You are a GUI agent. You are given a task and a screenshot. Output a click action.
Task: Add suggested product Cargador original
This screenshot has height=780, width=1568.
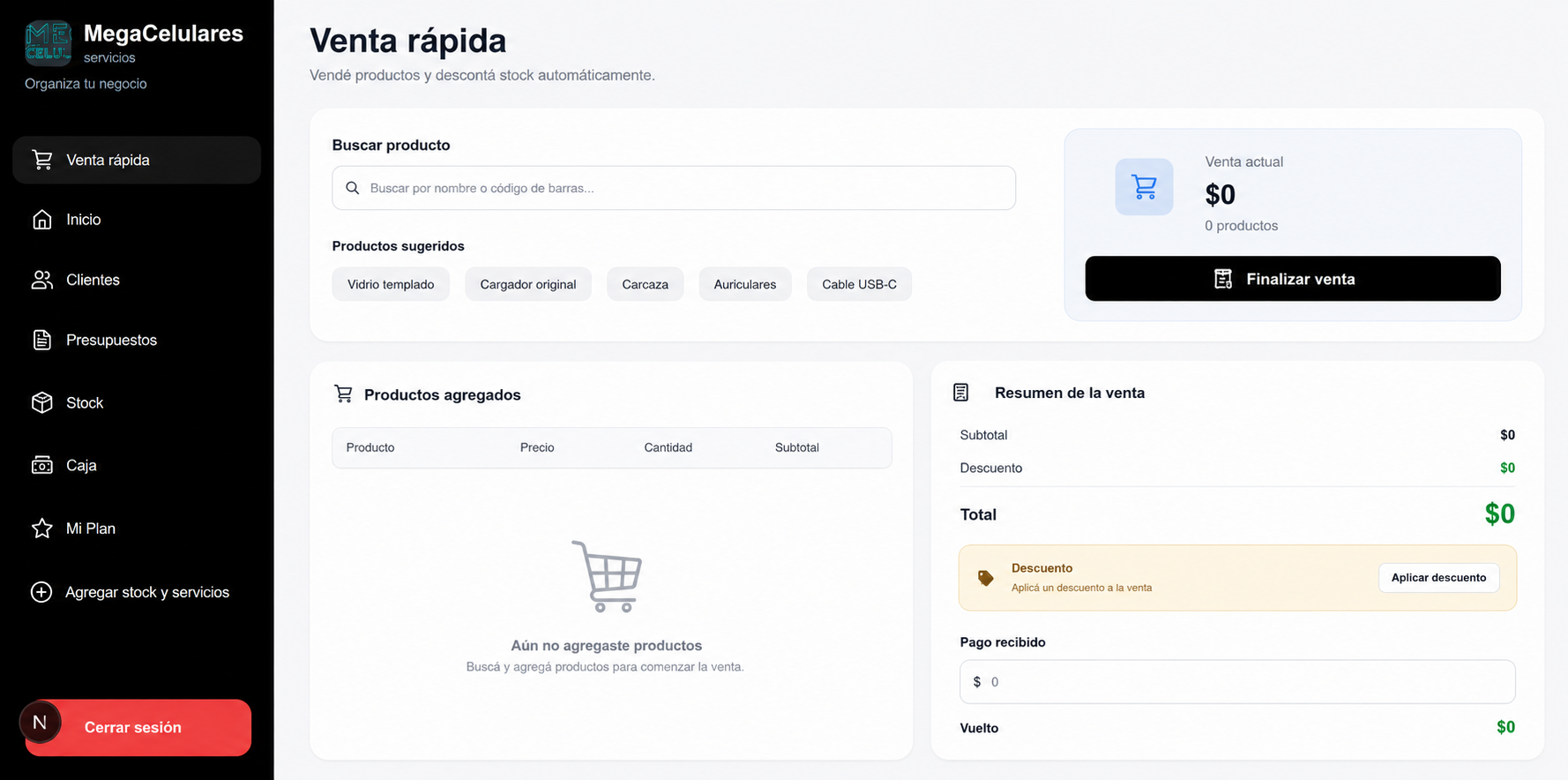[x=528, y=284]
